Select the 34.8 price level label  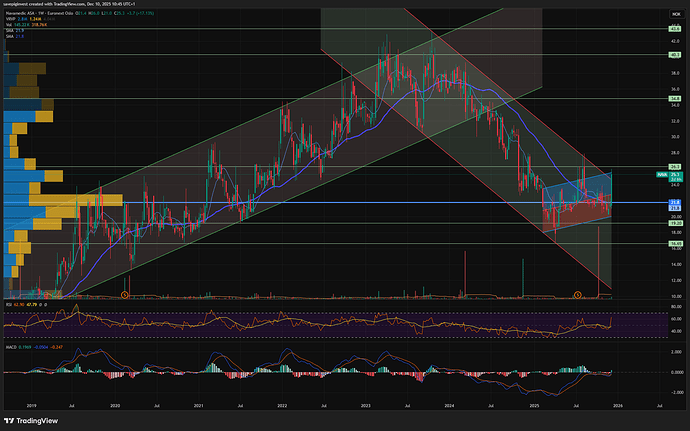(675, 99)
